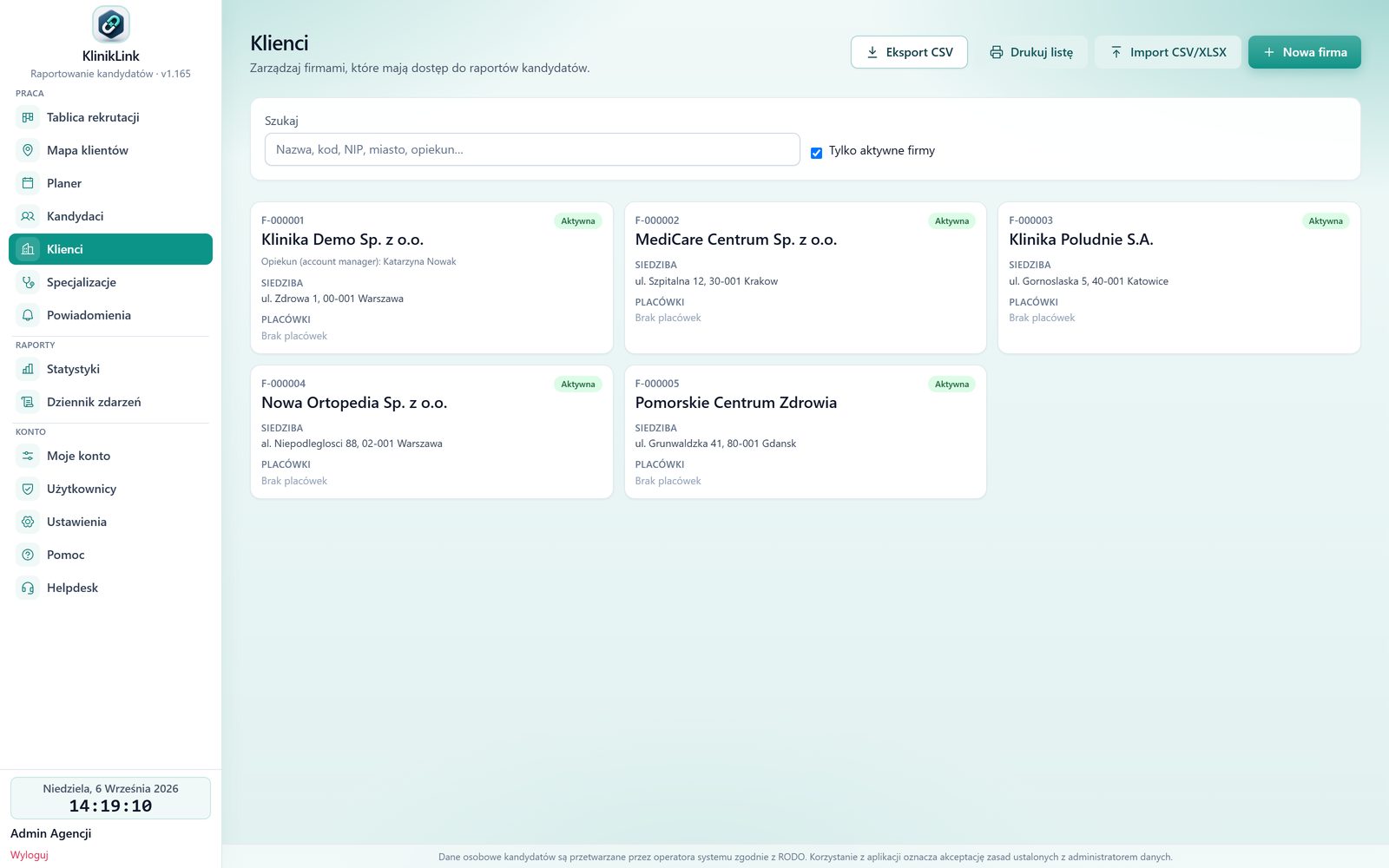Open the Pomorskie Centrum Zdrowia card
Image resolution: width=1389 pixels, height=868 pixels.
pos(806,431)
